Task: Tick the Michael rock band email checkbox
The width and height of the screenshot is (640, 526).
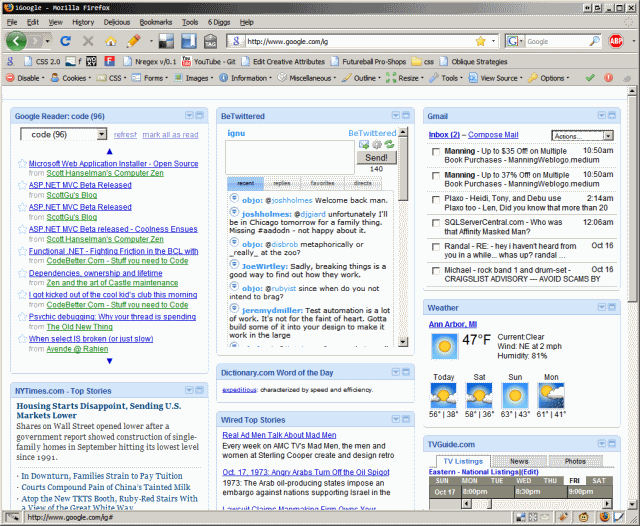Action: click(436, 271)
